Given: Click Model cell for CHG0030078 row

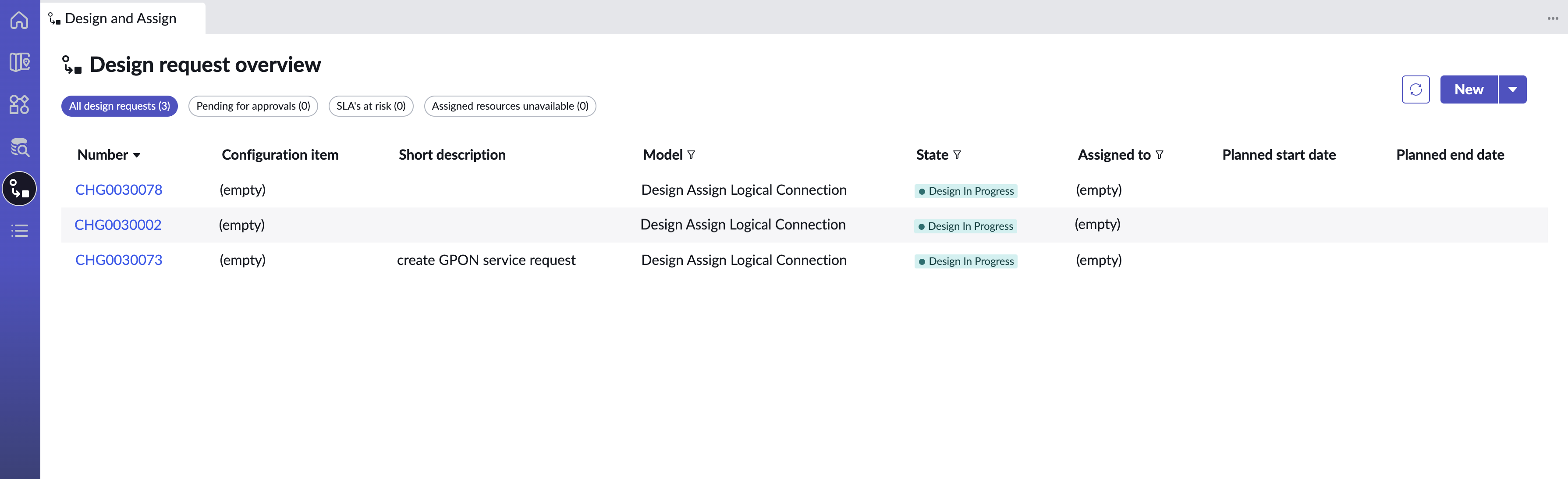Looking at the screenshot, I should point(744,190).
